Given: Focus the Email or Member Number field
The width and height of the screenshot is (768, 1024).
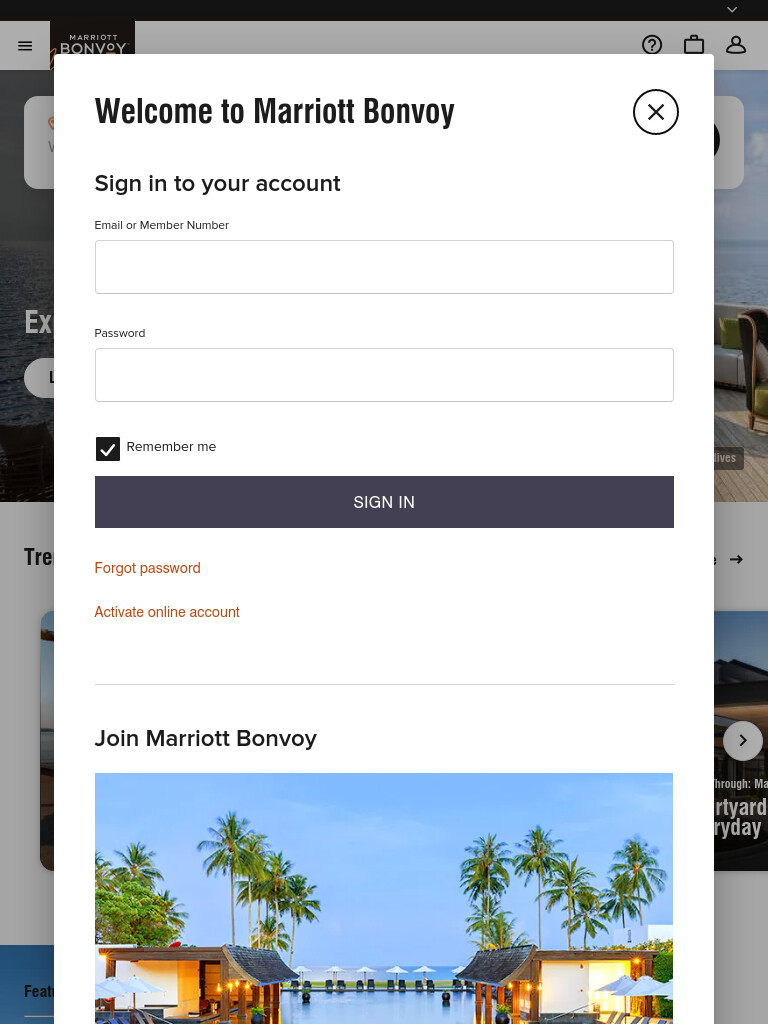Looking at the screenshot, I should coord(384,267).
